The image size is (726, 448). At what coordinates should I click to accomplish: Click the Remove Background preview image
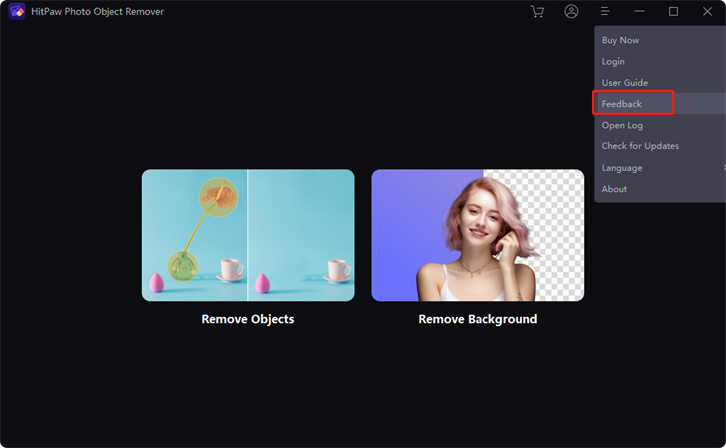(477, 235)
